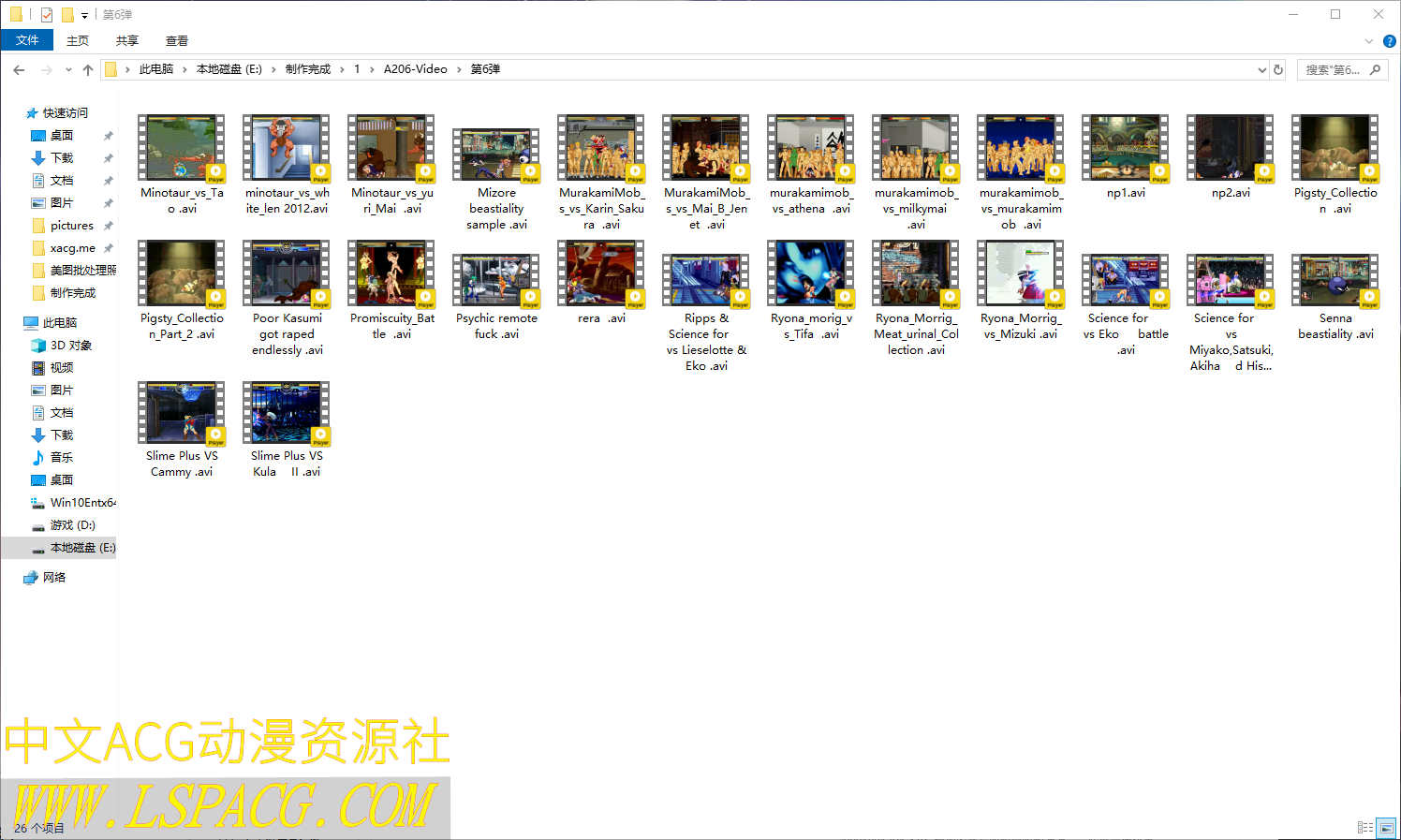
Task: Expand the address bar history dropdown
Action: (x=1261, y=69)
